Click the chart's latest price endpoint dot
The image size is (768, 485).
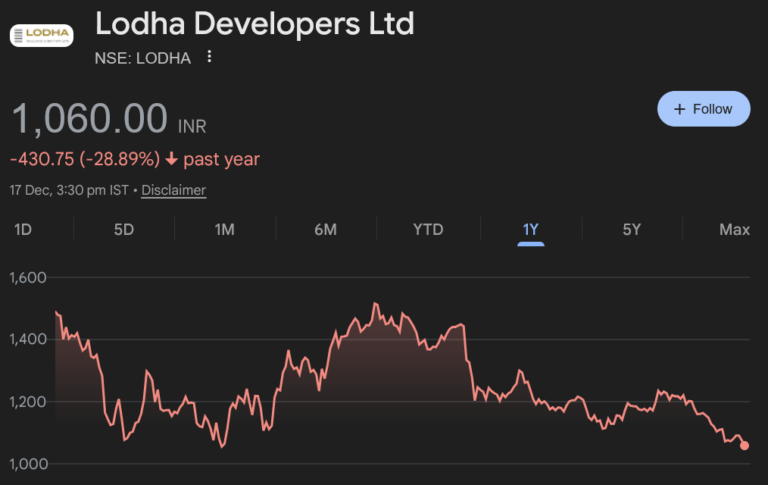pos(744,446)
